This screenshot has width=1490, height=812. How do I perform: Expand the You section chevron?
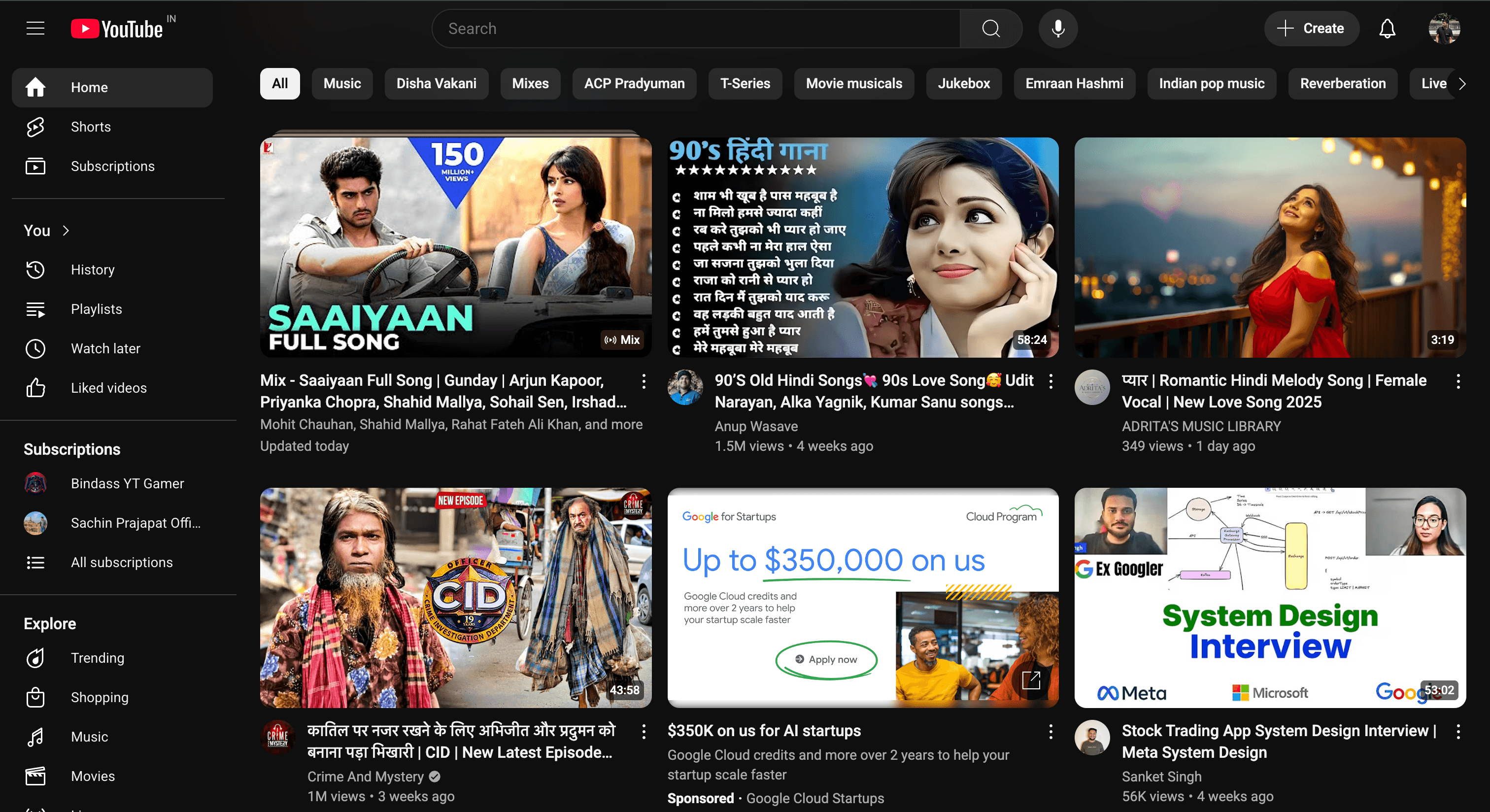(x=65, y=230)
